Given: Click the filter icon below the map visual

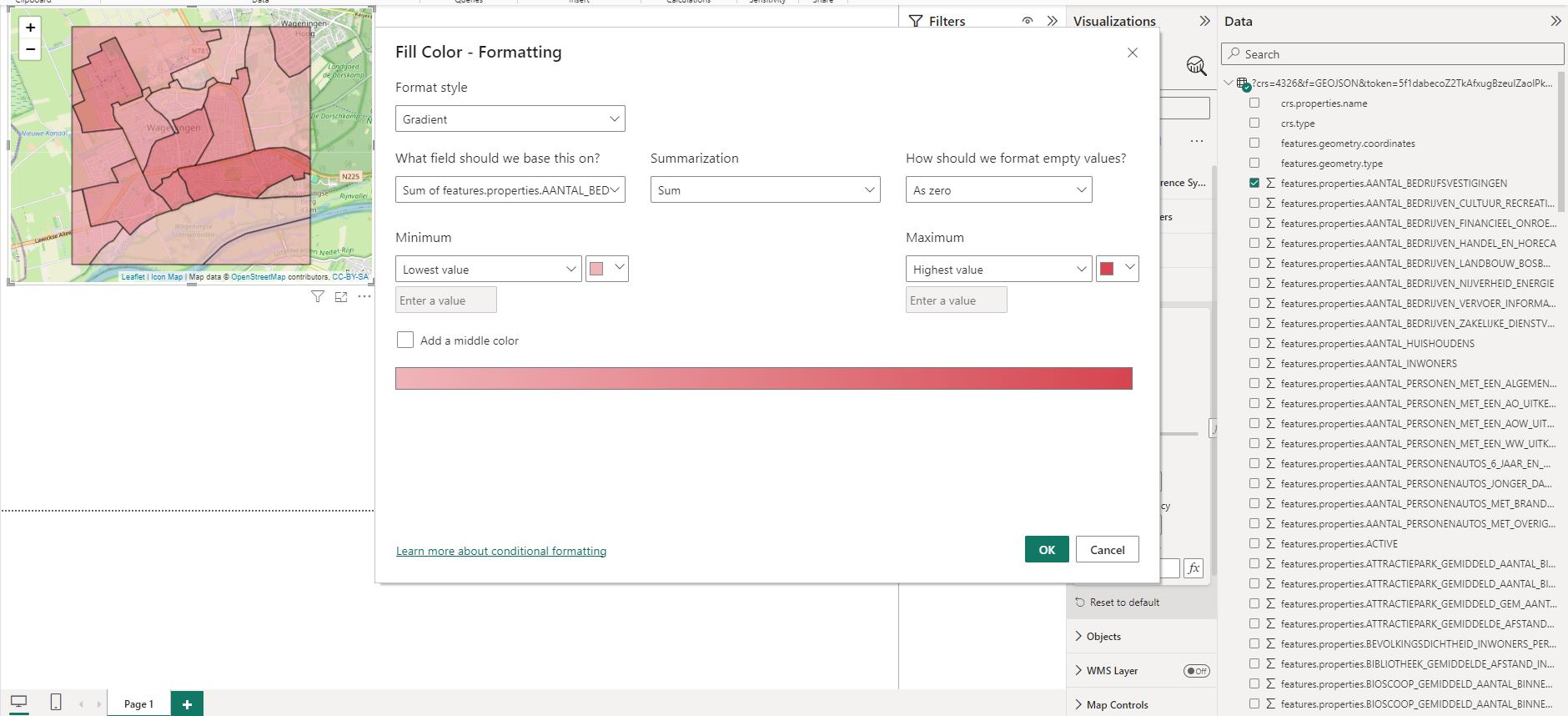Looking at the screenshot, I should [317, 296].
